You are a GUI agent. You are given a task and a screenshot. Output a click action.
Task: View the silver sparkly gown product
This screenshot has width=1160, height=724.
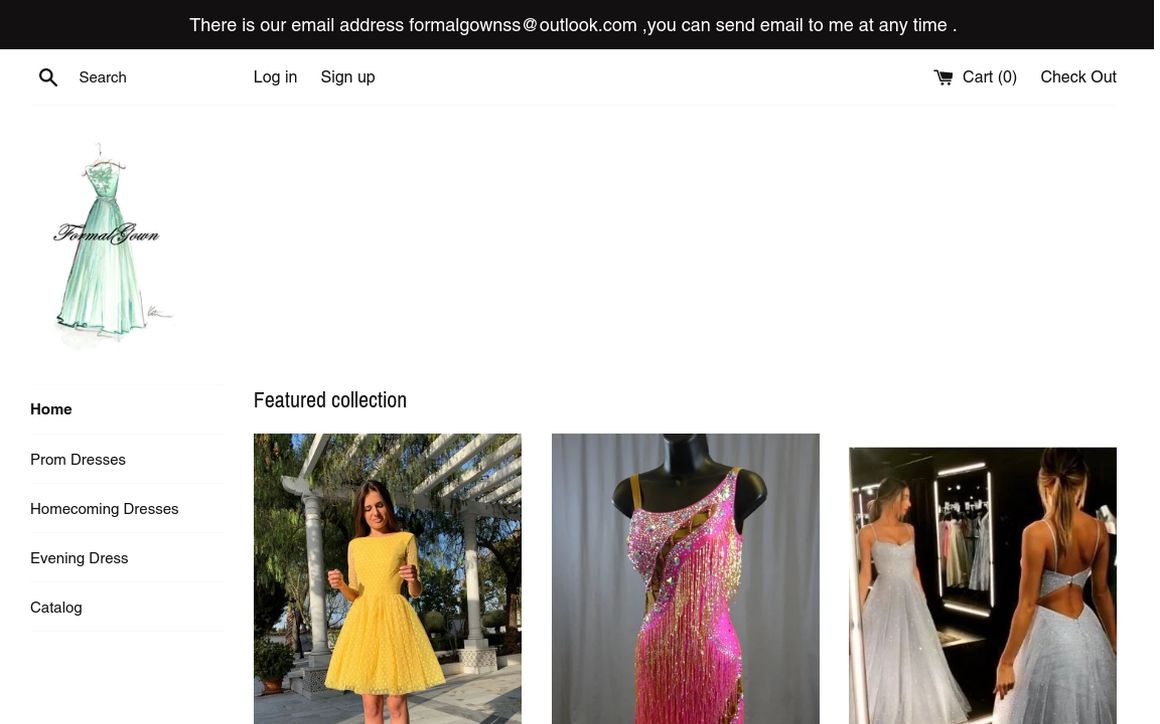coord(983,586)
